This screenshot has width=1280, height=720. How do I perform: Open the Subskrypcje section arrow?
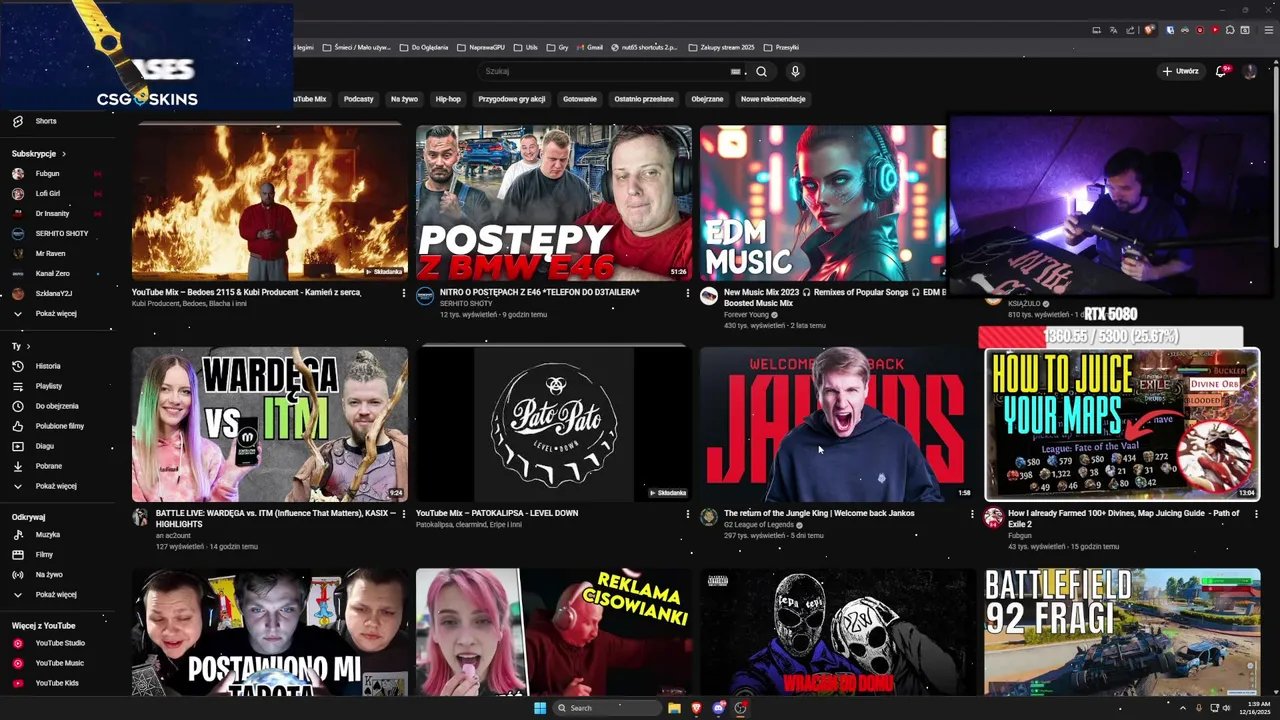63,154
